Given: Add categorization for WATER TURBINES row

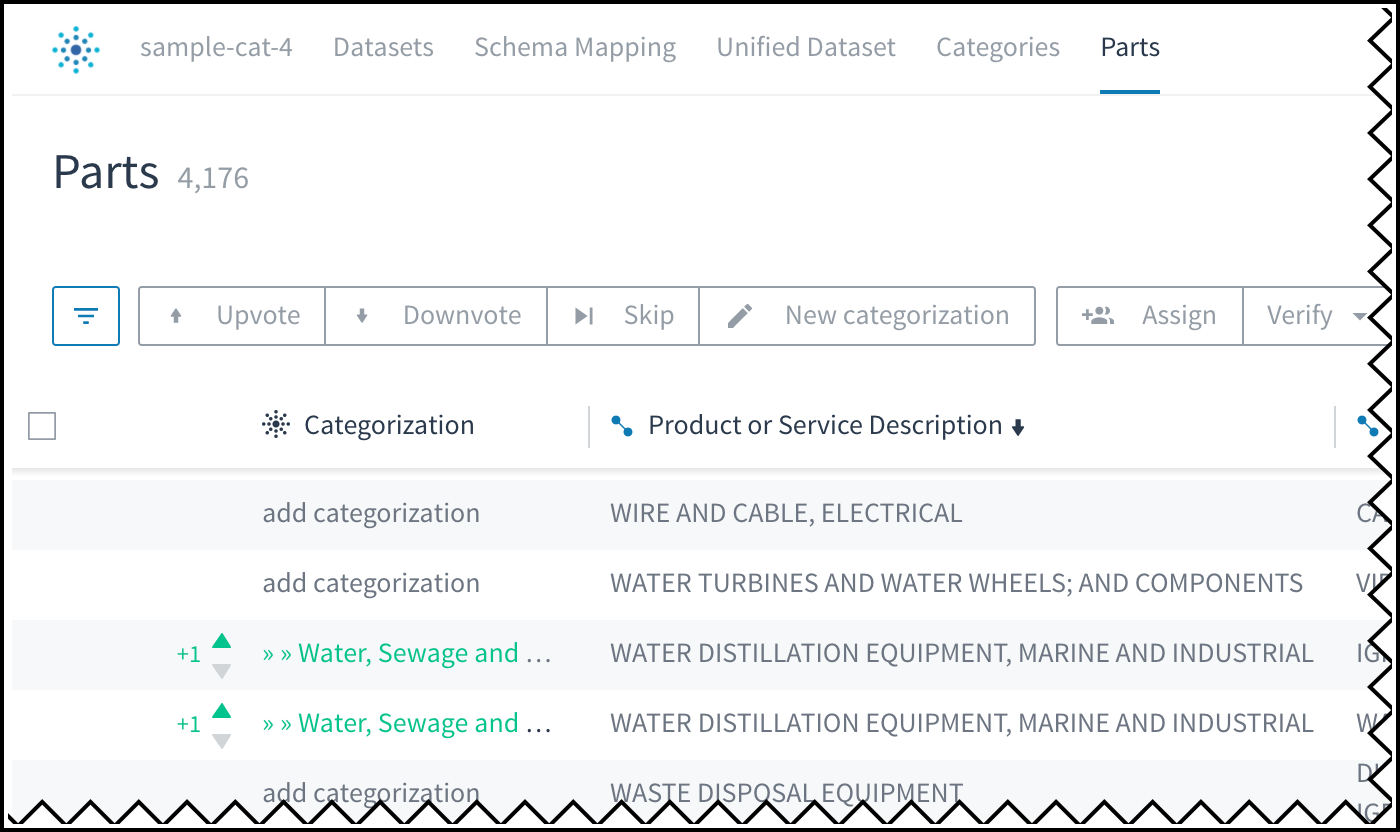Looking at the screenshot, I should click(371, 583).
